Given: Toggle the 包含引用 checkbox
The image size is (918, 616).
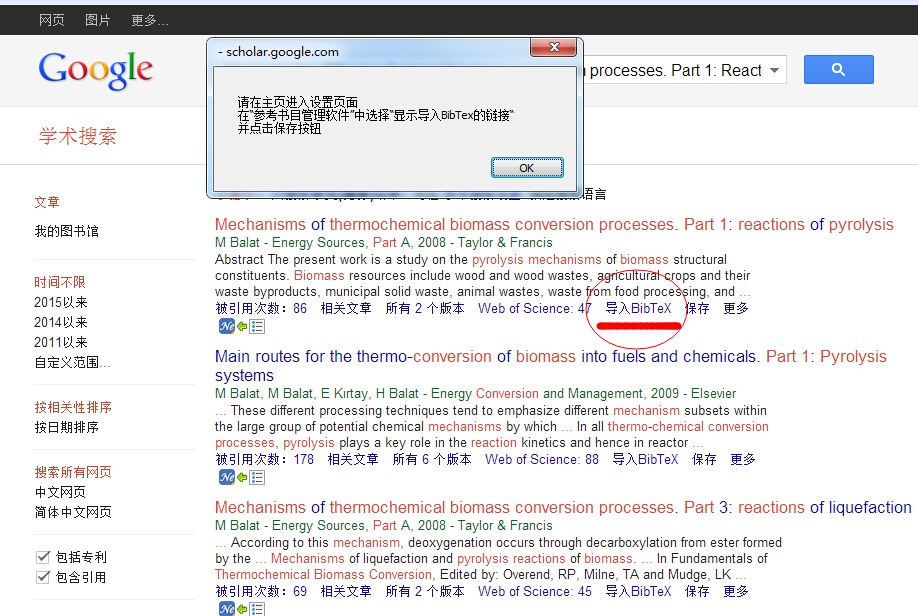Looking at the screenshot, I should click(43, 577).
